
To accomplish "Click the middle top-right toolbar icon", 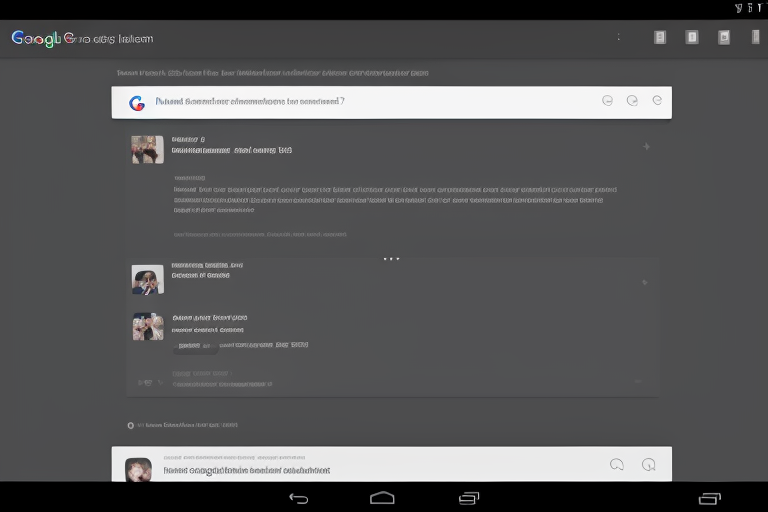I will click(692, 38).
